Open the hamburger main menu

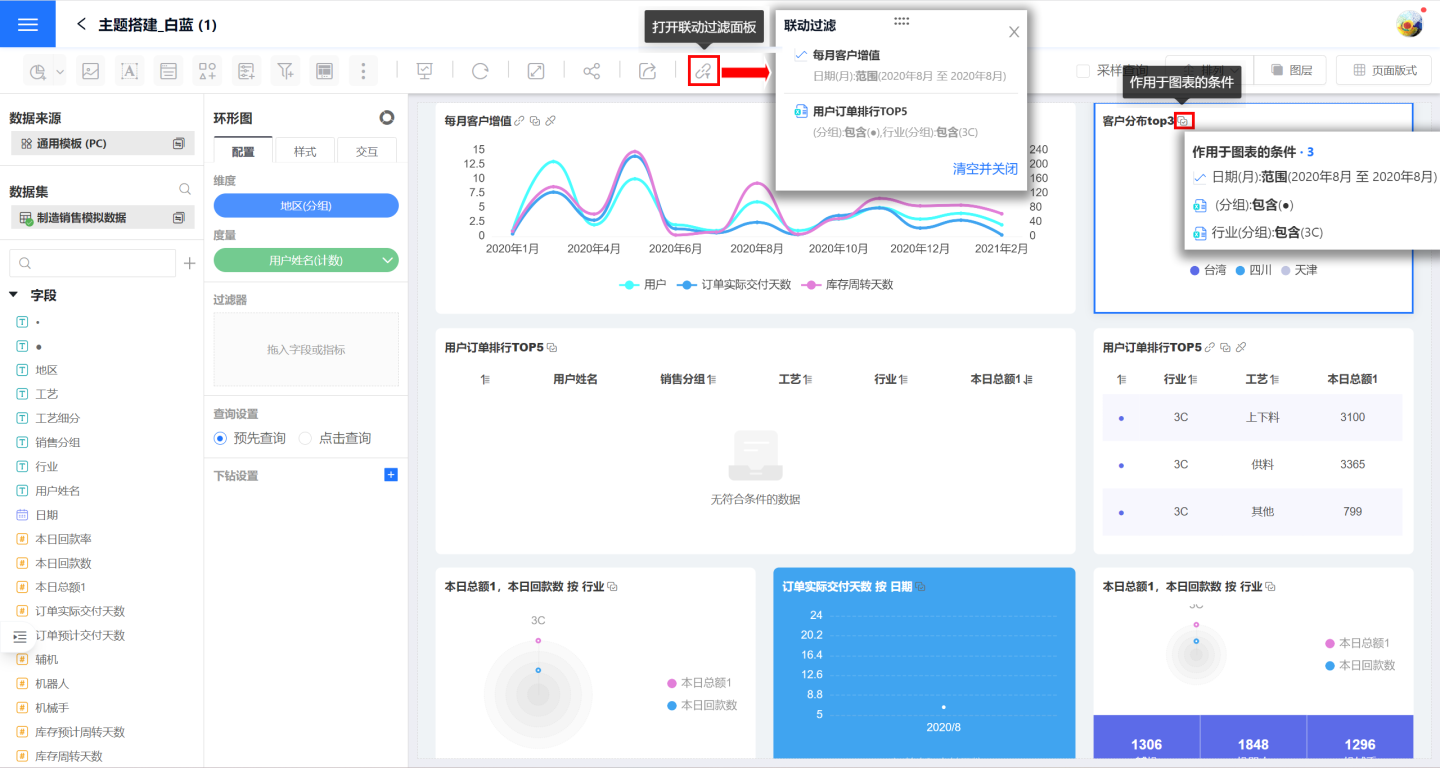[28, 24]
